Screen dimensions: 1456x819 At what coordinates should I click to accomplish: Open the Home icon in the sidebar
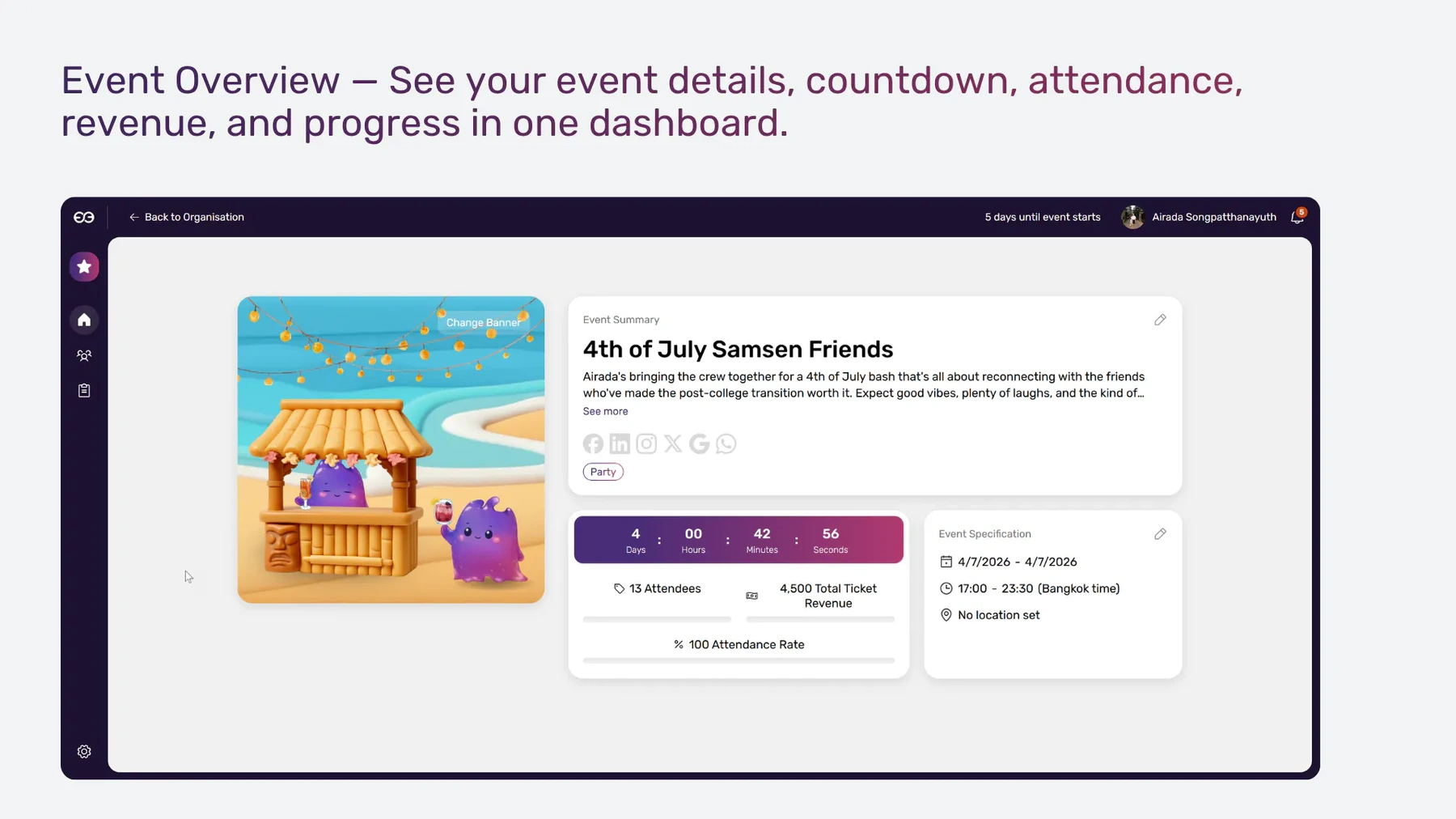coord(84,320)
